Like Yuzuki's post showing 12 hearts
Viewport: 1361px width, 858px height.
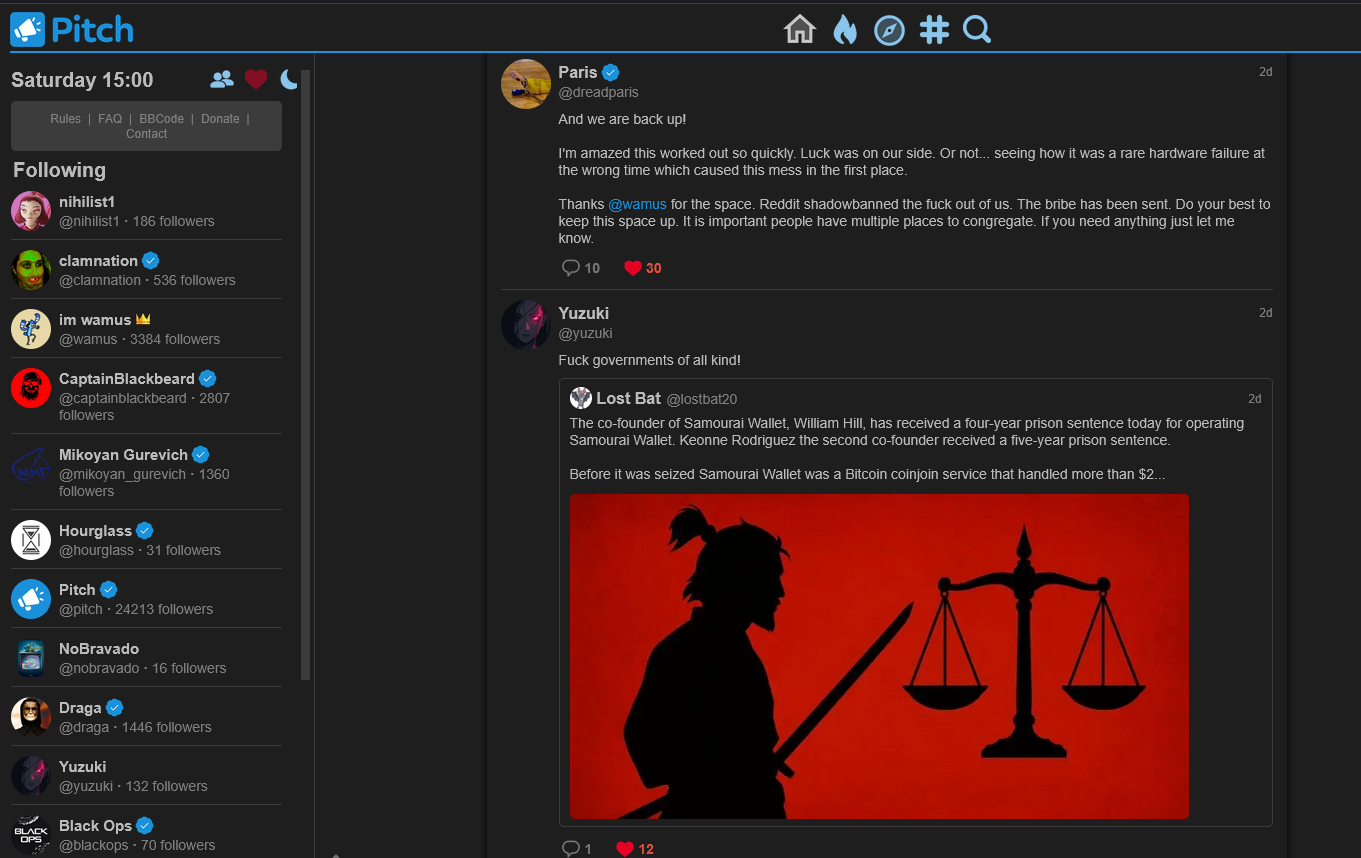point(625,848)
